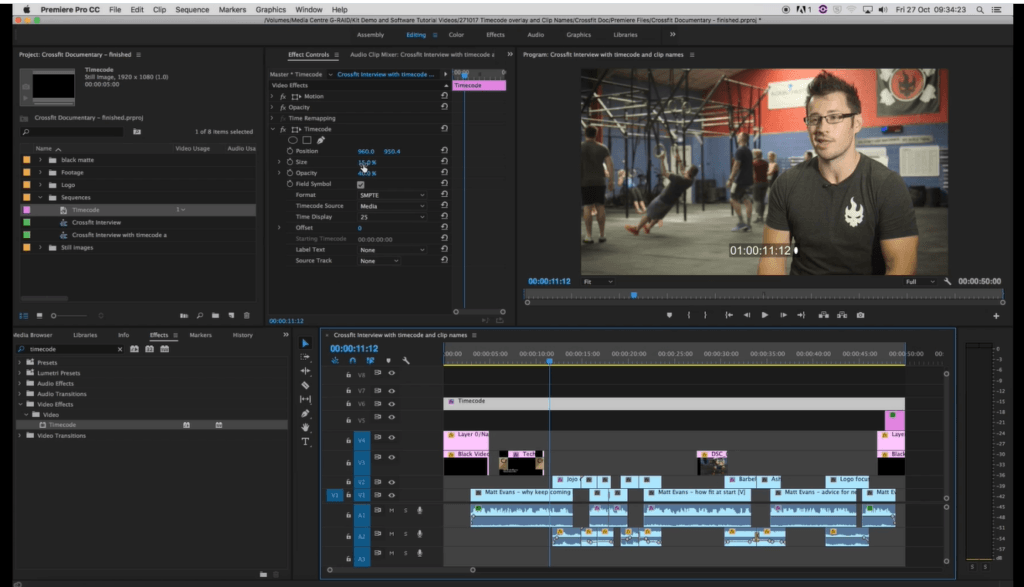
Task: Open the Libraries panel tab
Action: point(85,335)
